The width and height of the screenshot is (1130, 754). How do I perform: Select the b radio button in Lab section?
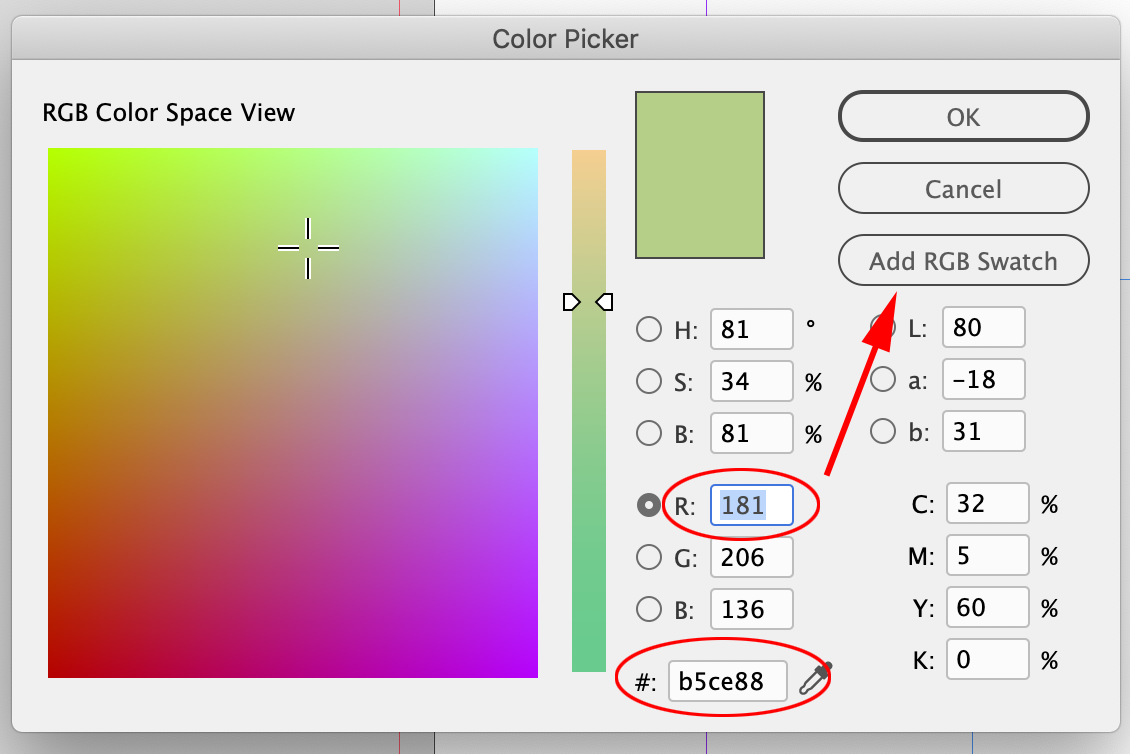click(884, 431)
